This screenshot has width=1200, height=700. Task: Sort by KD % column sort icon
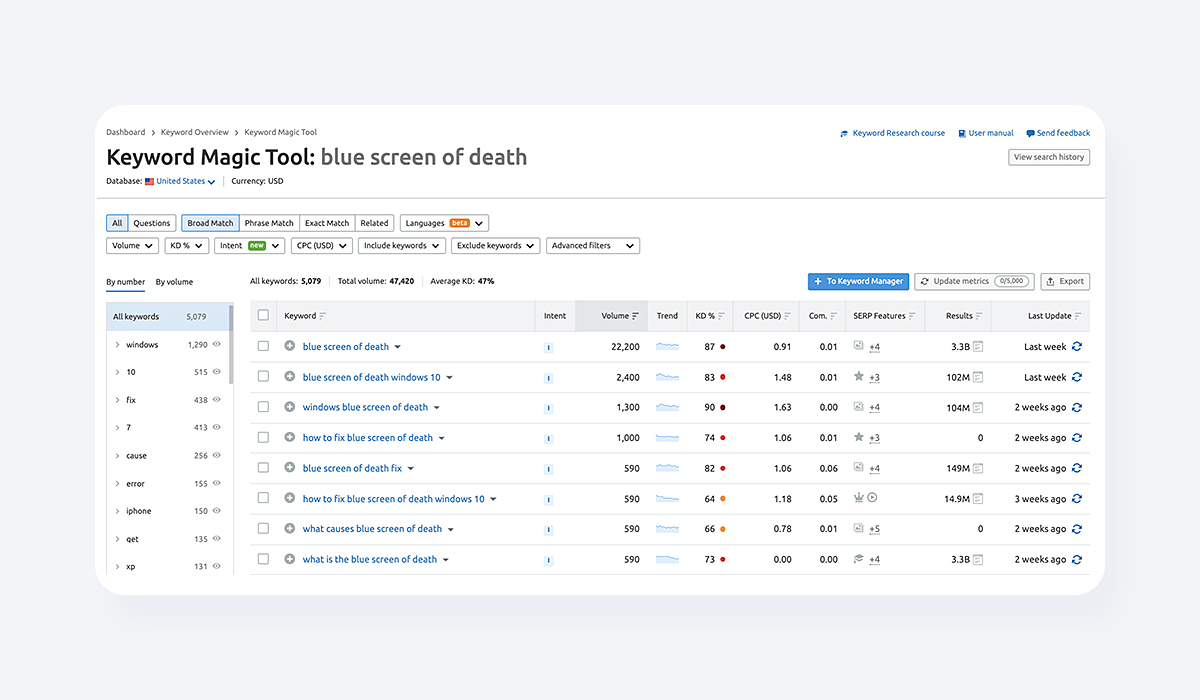point(722,316)
